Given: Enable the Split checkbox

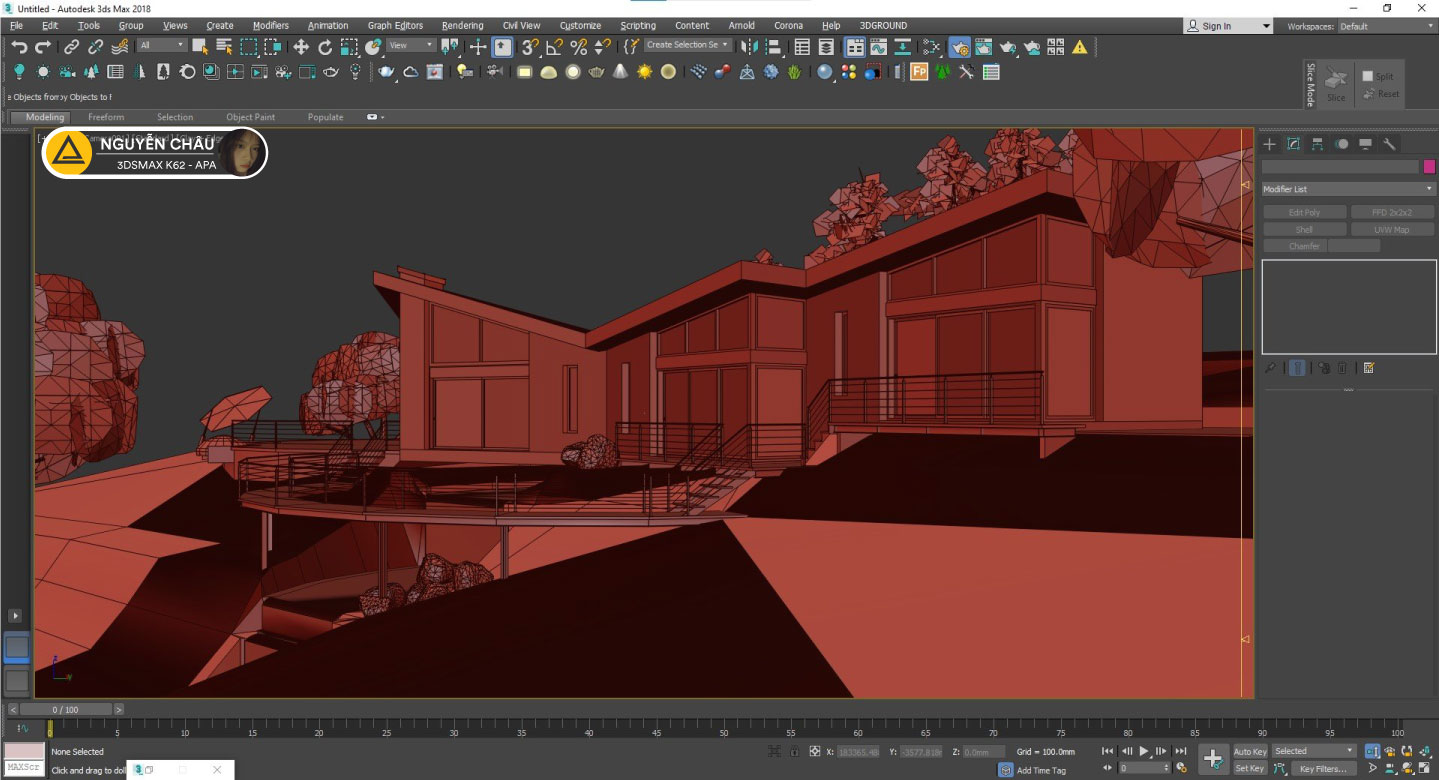Looking at the screenshot, I should [x=1367, y=77].
